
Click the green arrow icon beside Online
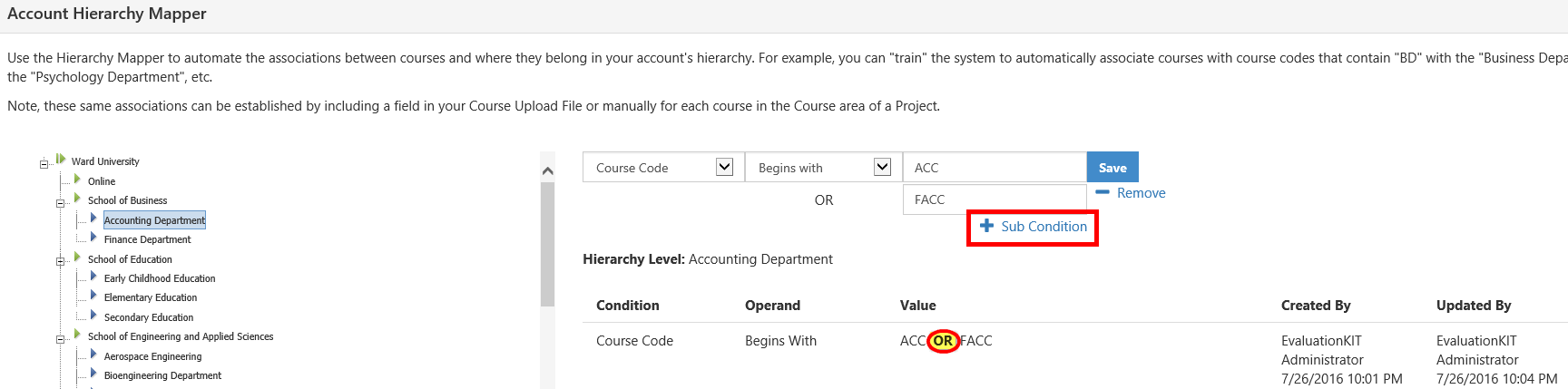(77, 180)
